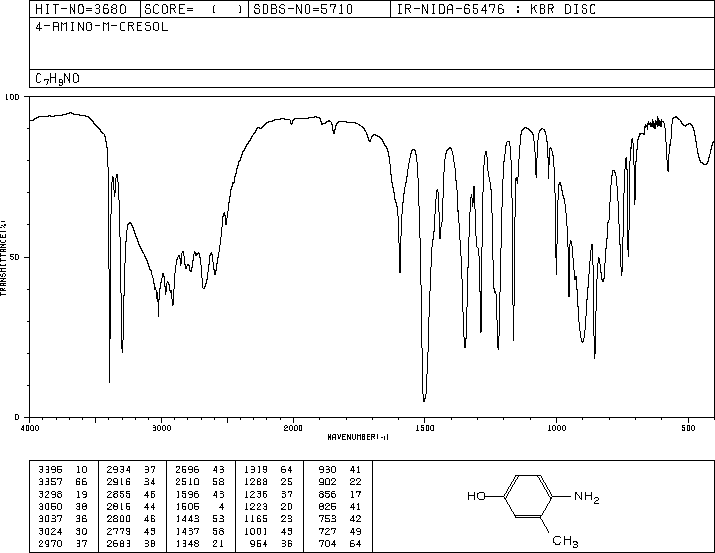Click the 1223 peak table value
The height and width of the screenshot is (553, 715).
(x=256, y=506)
